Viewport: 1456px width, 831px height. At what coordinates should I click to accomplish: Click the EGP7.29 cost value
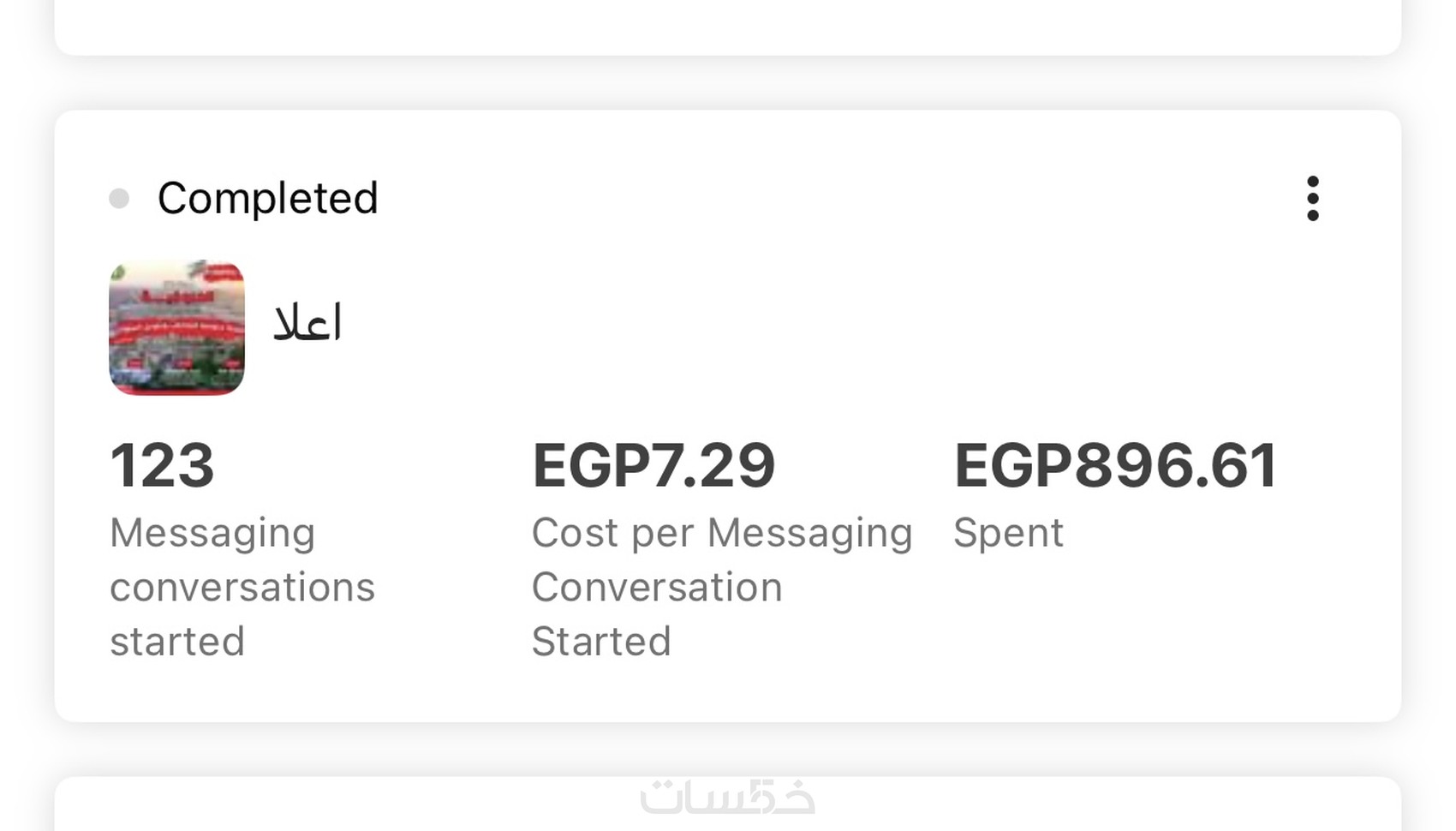point(653,466)
